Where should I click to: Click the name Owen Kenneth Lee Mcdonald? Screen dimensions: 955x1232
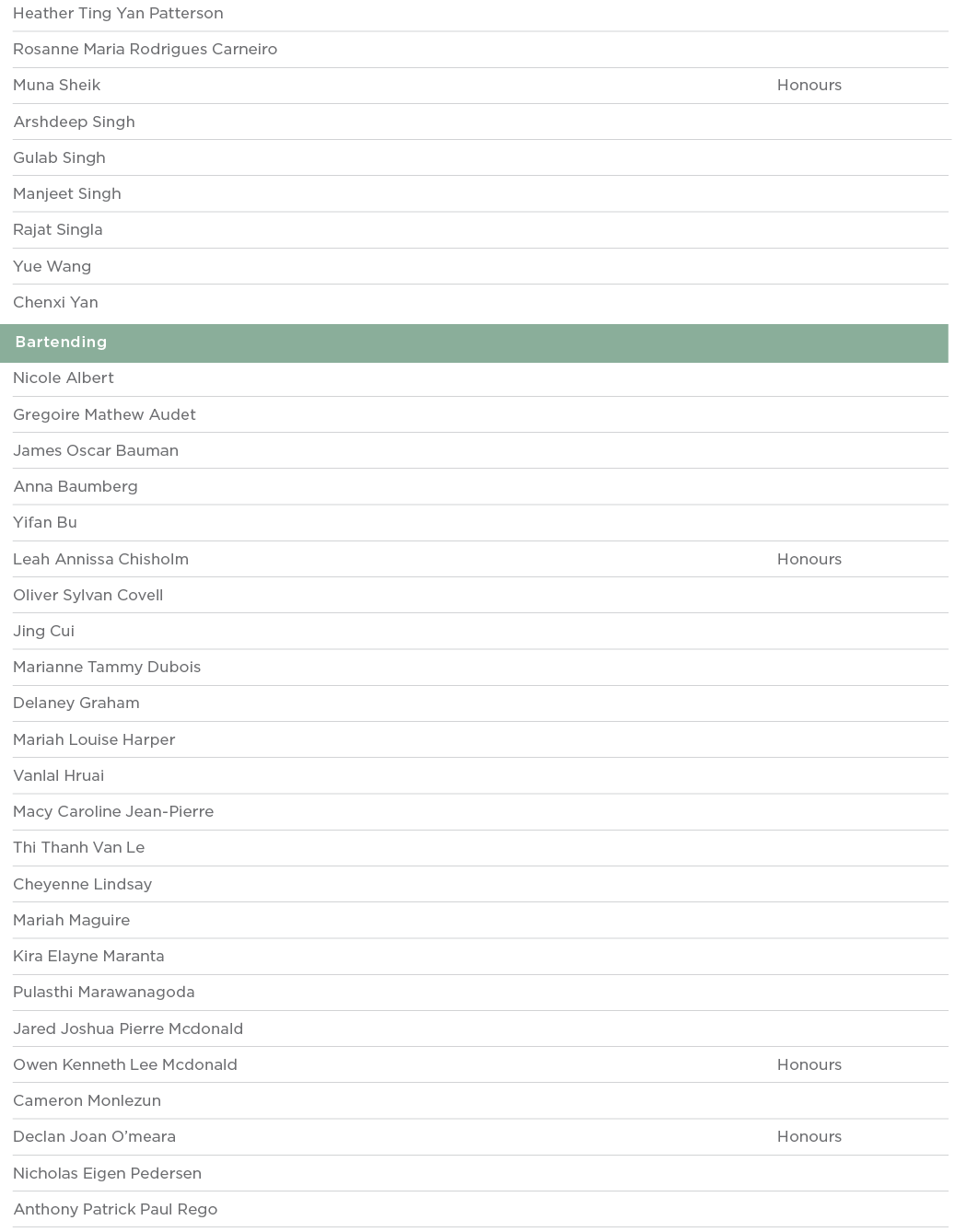(125, 1065)
